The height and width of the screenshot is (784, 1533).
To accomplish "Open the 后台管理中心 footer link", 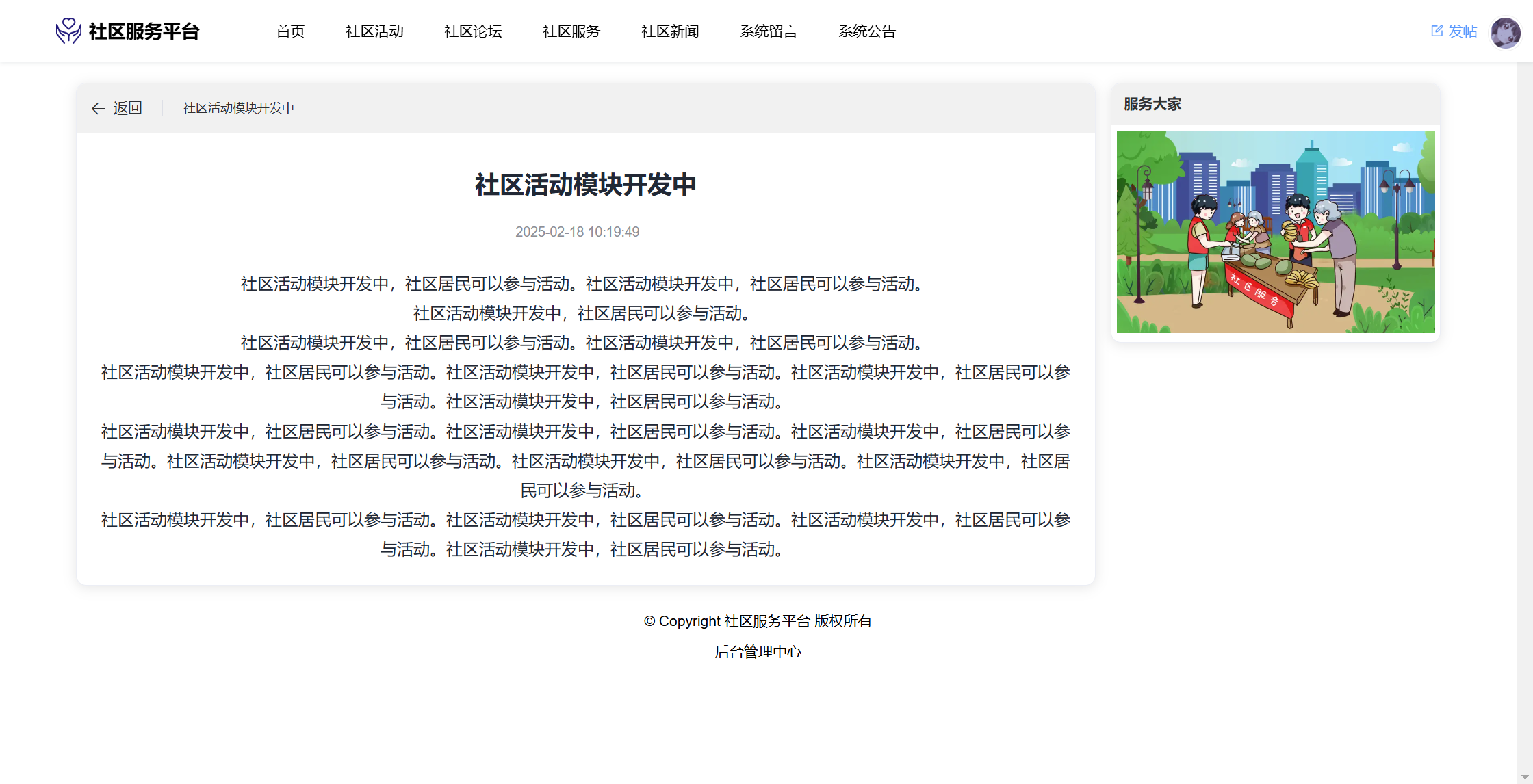I will coord(758,652).
